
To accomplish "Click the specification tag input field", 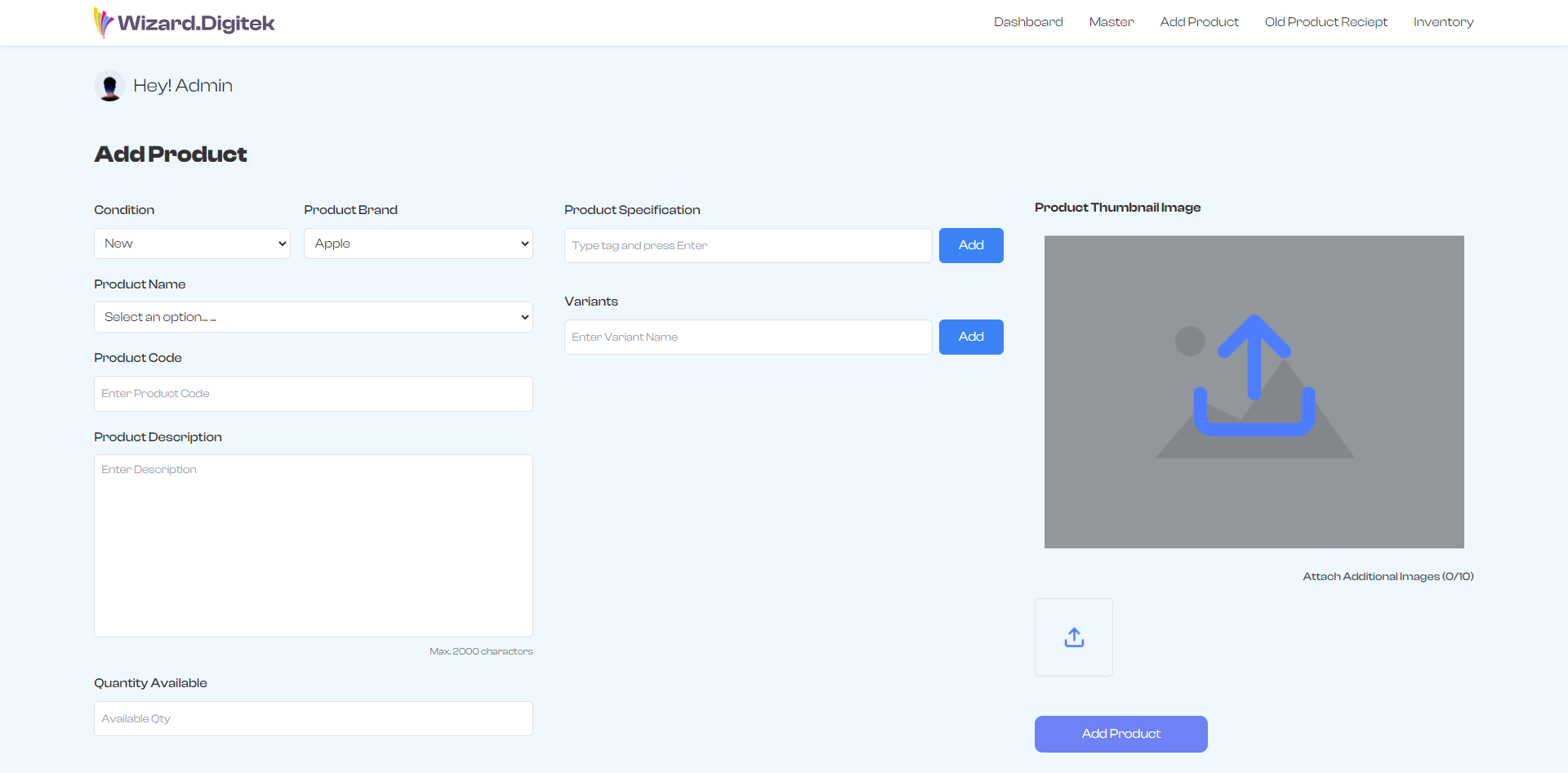I will (x=747, y=245).
